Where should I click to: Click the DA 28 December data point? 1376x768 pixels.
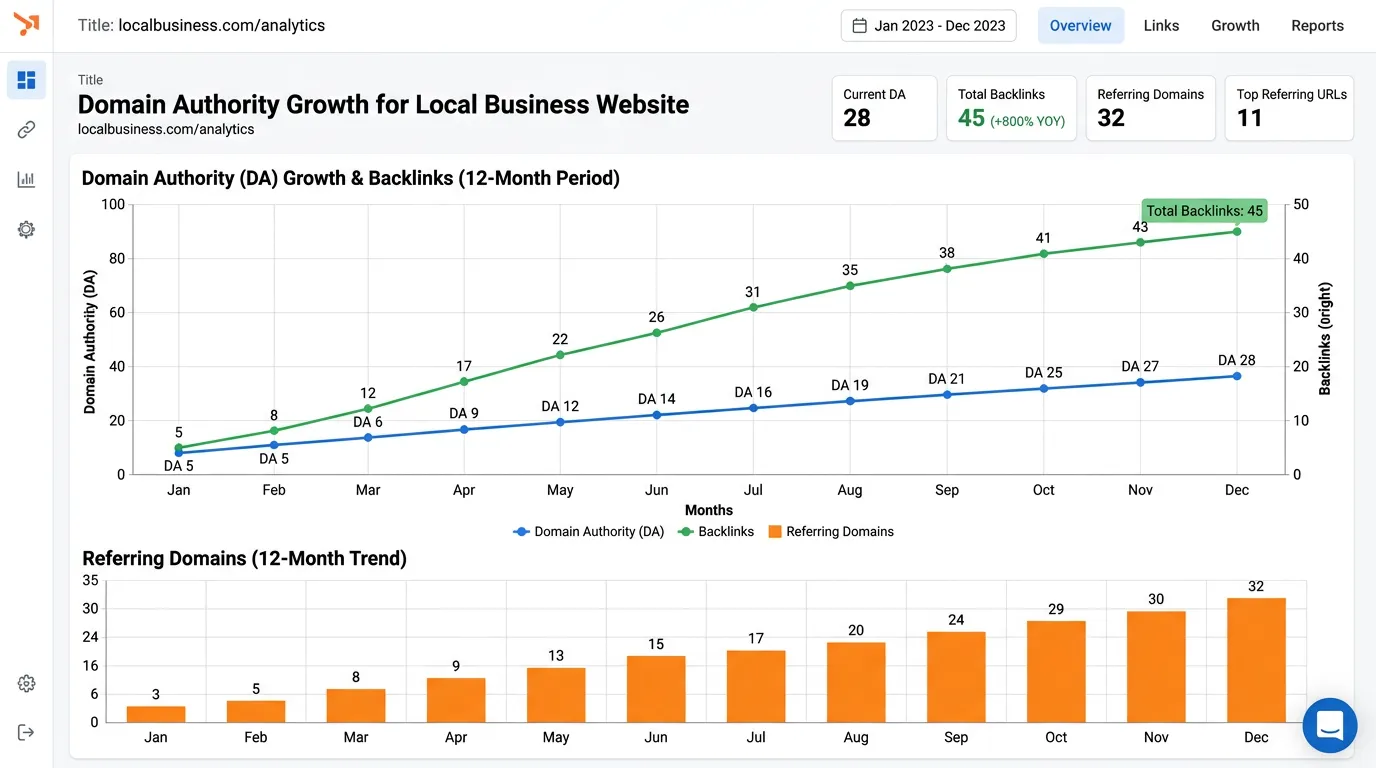1237,376
